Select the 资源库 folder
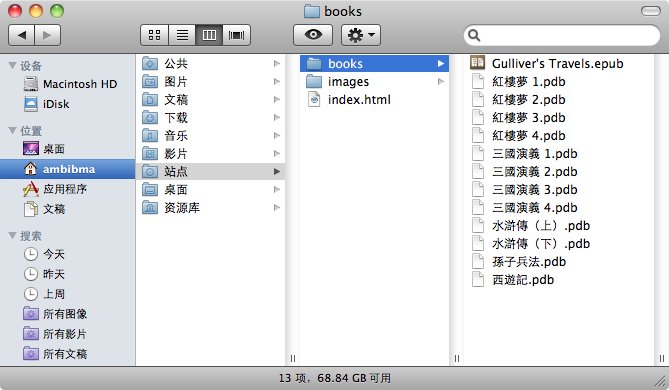The width and height of the screenshot is (669, 390). 211,207
